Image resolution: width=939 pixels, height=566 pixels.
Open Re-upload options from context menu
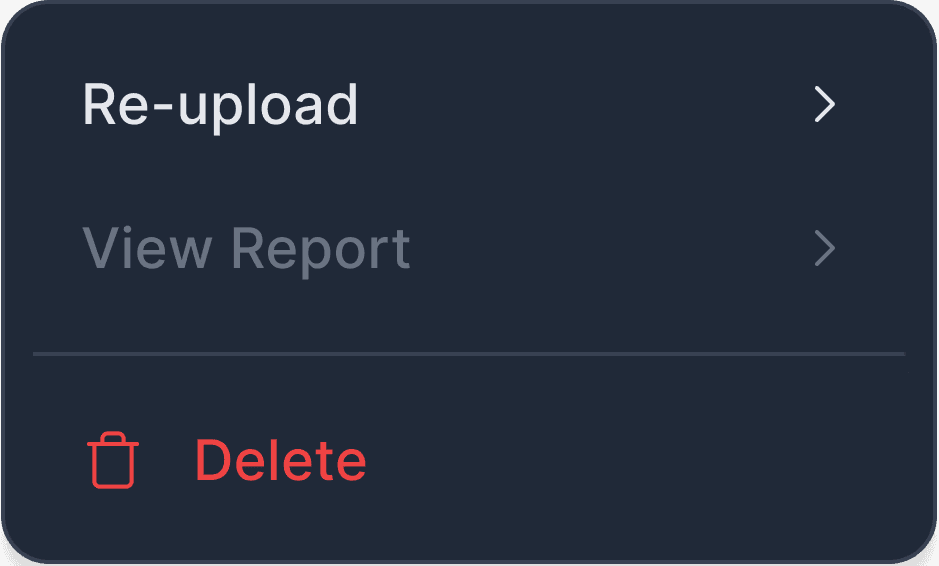469,104
